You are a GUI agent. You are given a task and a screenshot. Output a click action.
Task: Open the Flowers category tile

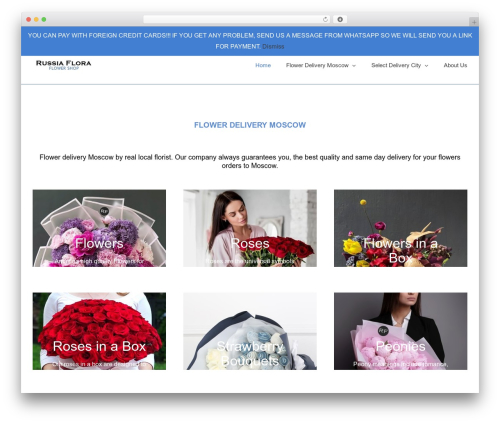click(99, 228)
